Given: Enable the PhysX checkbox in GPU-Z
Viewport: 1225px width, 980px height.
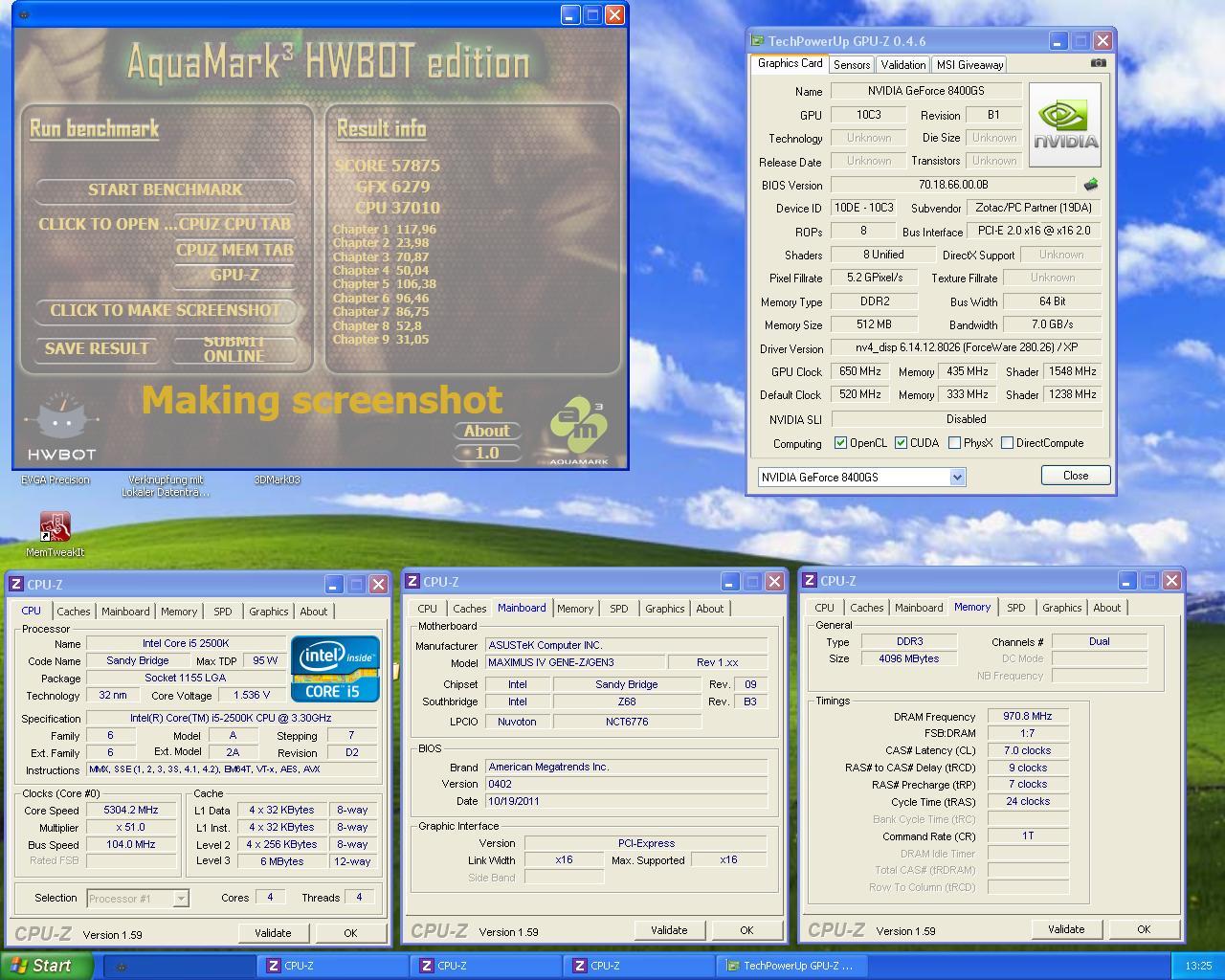Looking at the screenshot, I should 954,443.
